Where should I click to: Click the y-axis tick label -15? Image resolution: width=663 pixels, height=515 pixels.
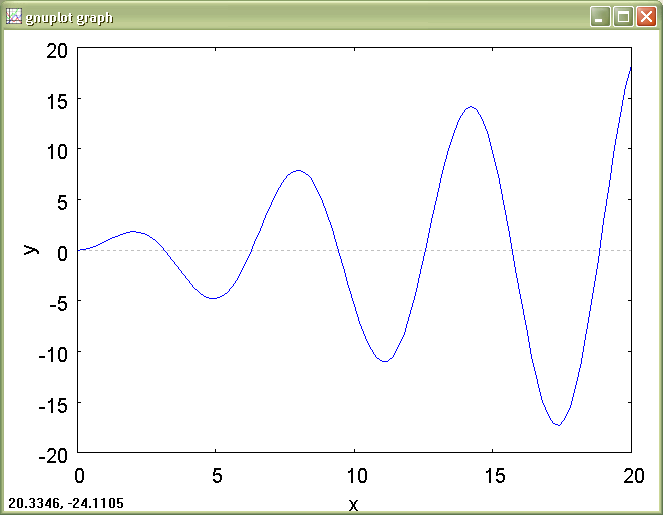click(x=53, y=405)
